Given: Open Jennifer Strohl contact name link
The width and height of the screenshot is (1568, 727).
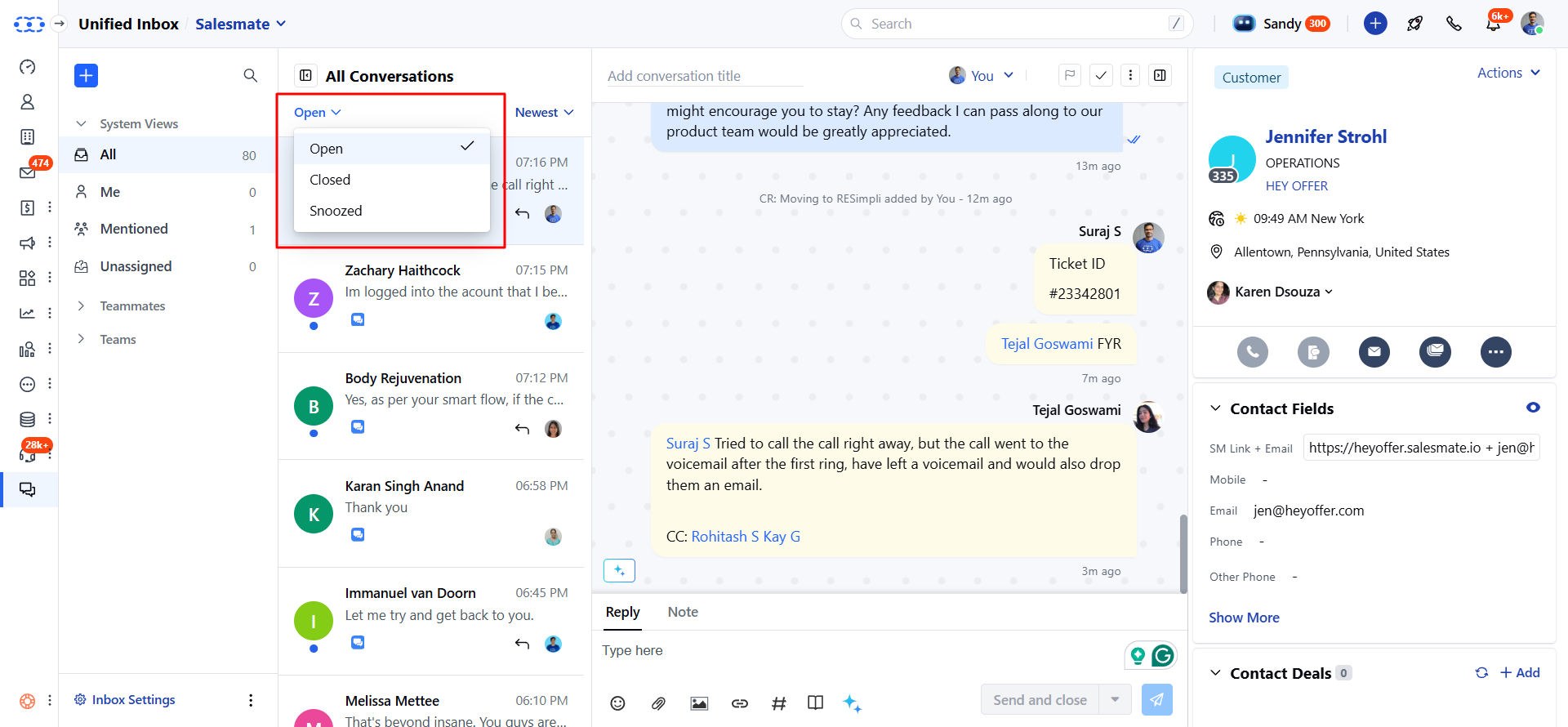Looking at the screenshot, I should point(1325,136).
